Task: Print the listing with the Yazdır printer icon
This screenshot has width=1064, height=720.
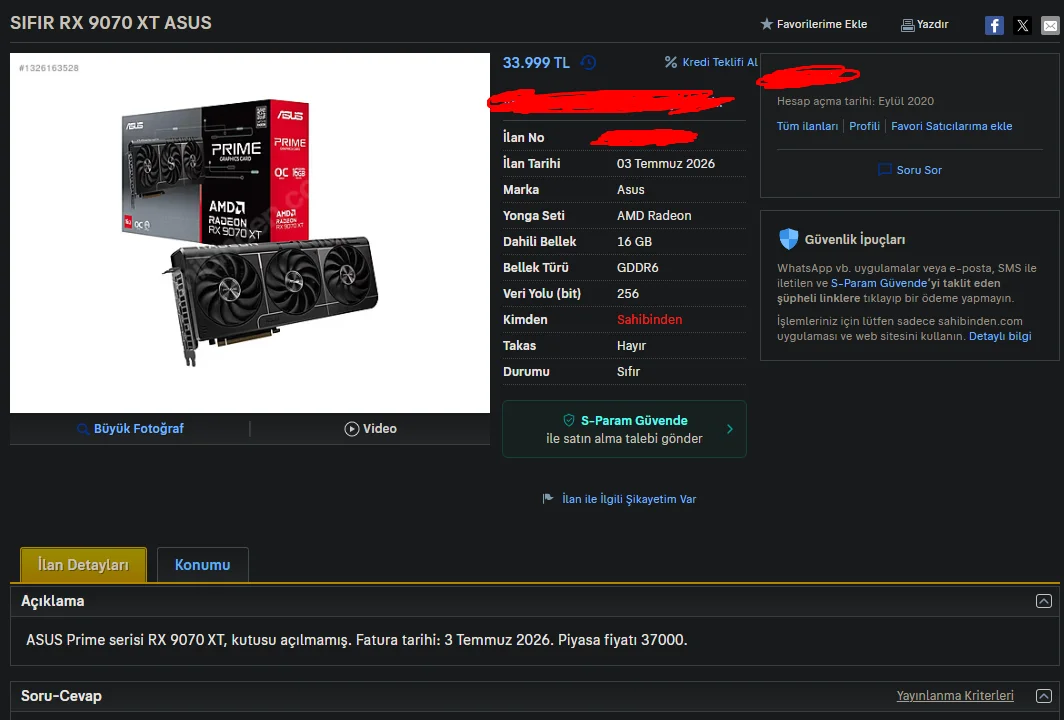Action: (907, 25)
